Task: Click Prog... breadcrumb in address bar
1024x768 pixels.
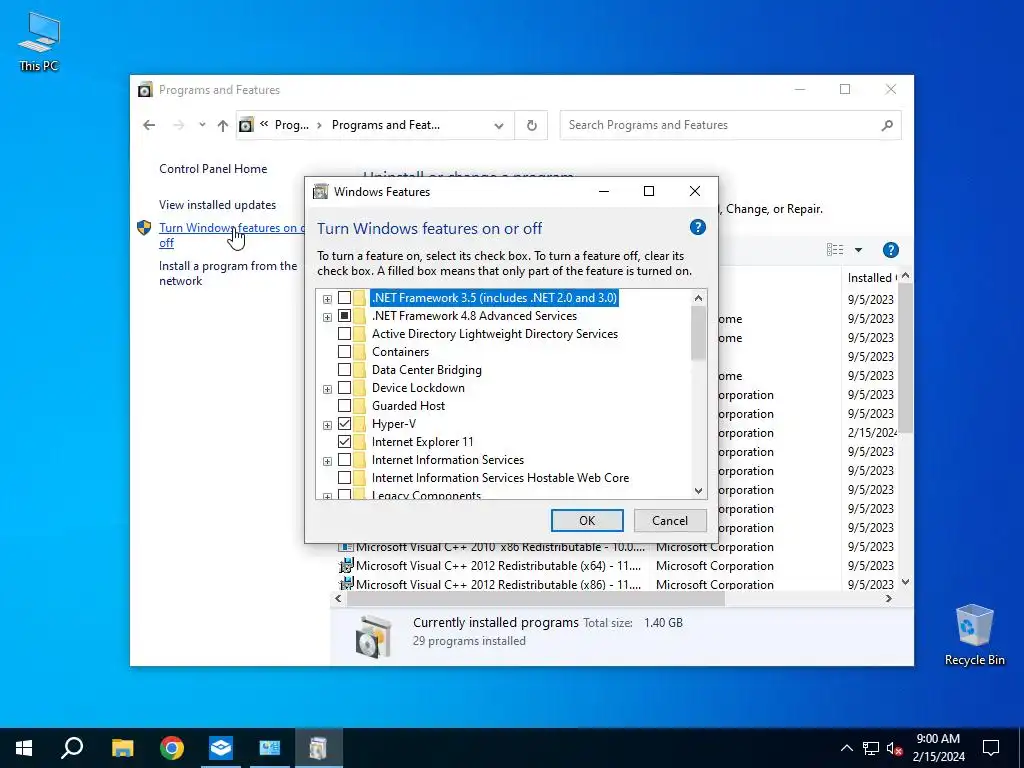Action: point(291,125)
